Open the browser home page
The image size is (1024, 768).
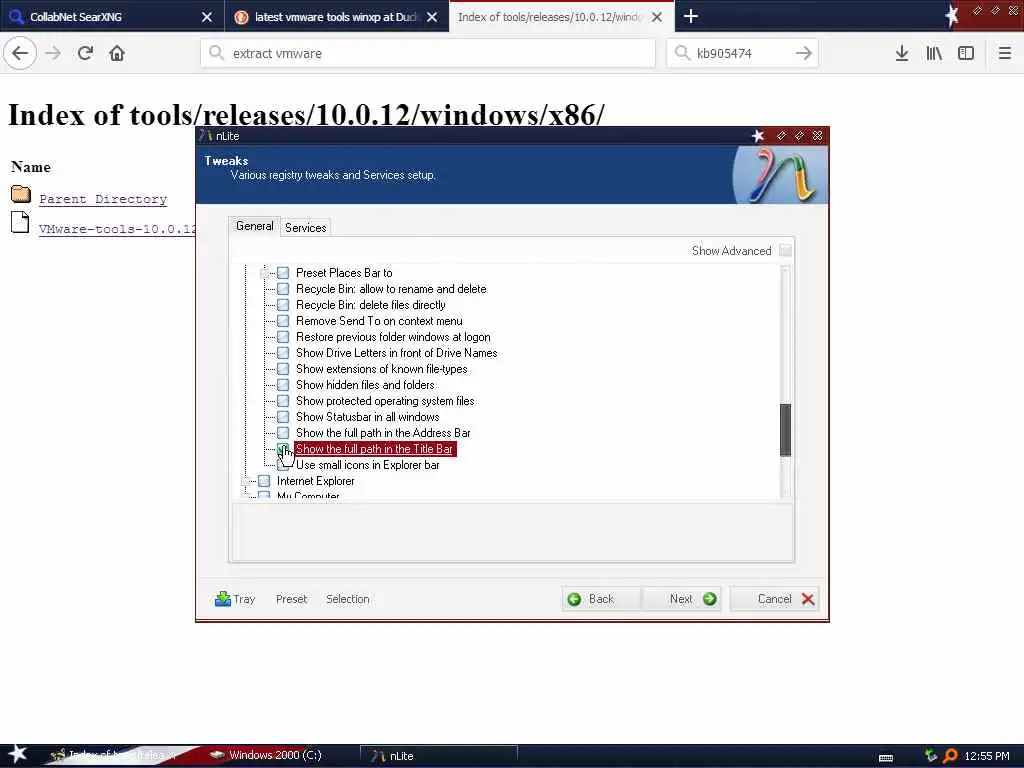[117, 53]
